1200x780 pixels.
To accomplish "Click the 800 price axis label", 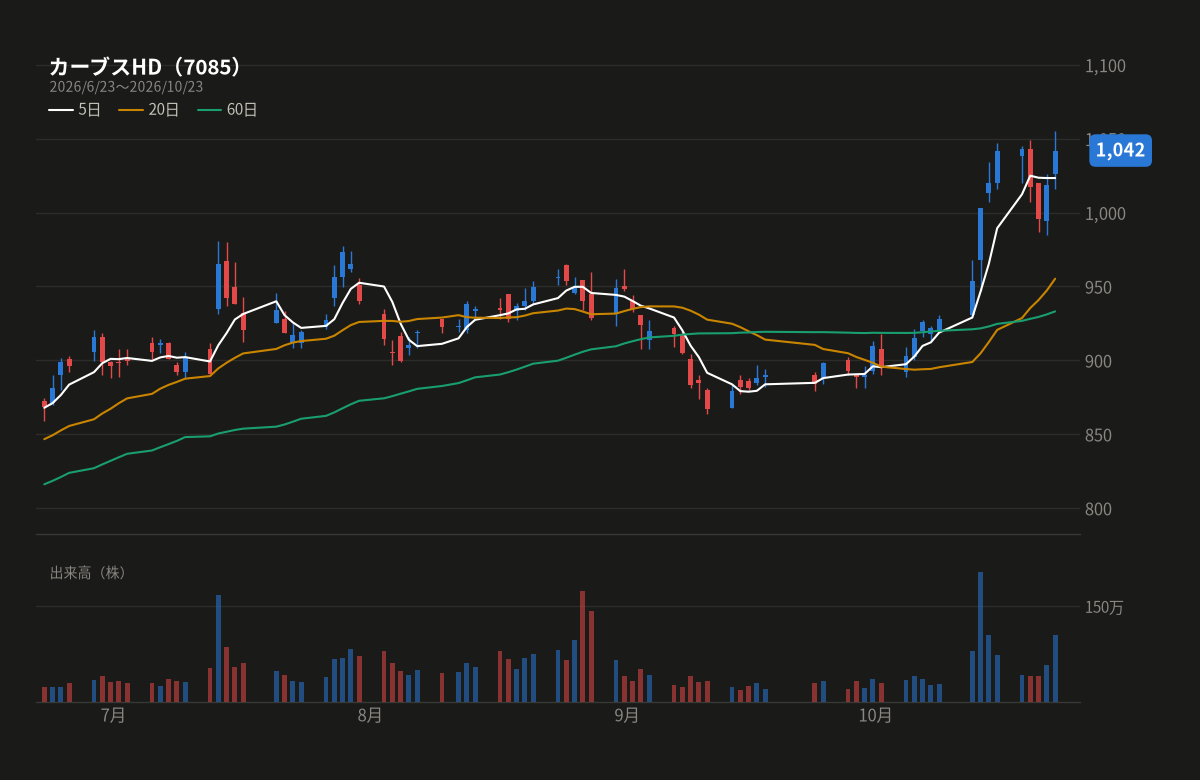I will pyautogui.click(x=1099, y=509).
